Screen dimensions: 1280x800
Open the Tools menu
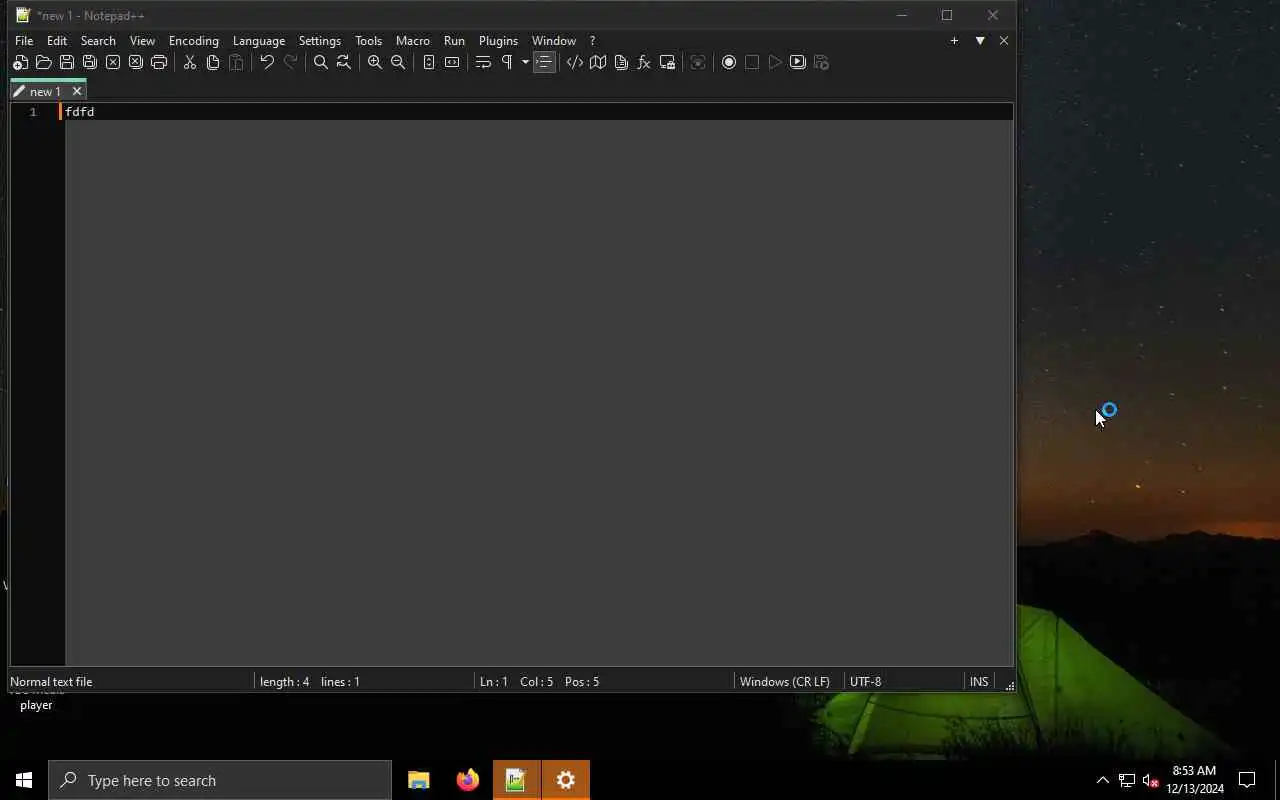[368, 41]
